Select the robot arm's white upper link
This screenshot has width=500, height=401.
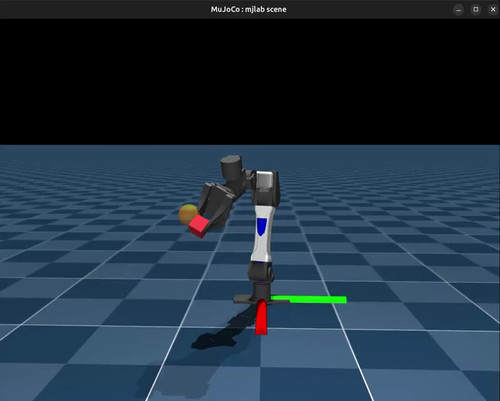[263, 233]
